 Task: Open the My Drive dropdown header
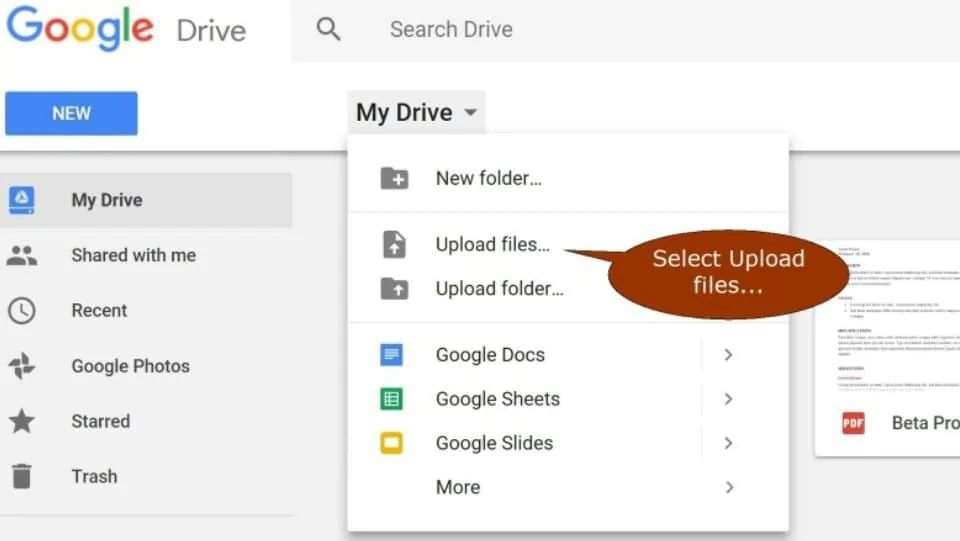tap(416, 112)
